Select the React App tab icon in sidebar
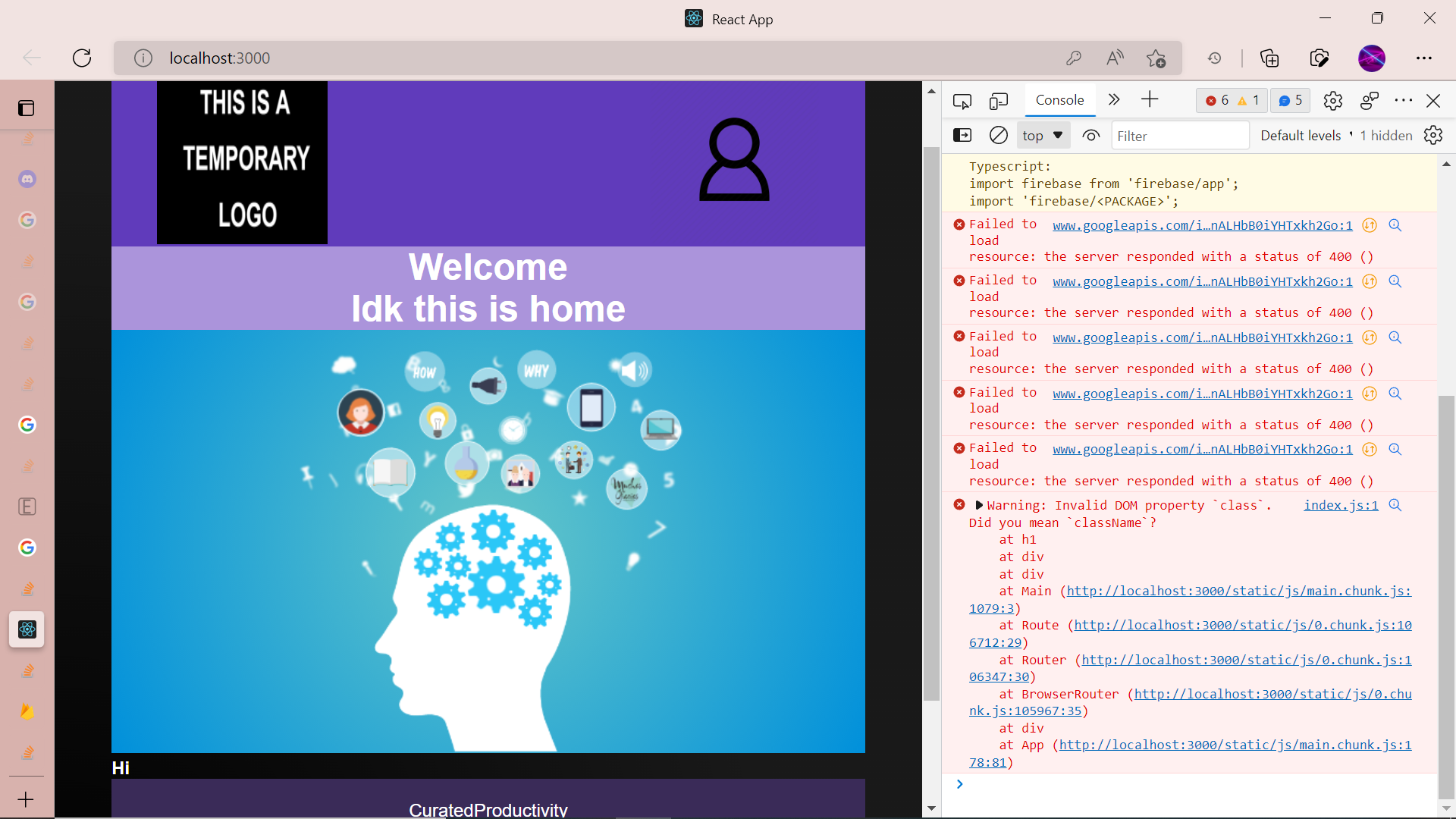Image resolution: width=1456 pixels, height=819 pixels. (27, 629)
